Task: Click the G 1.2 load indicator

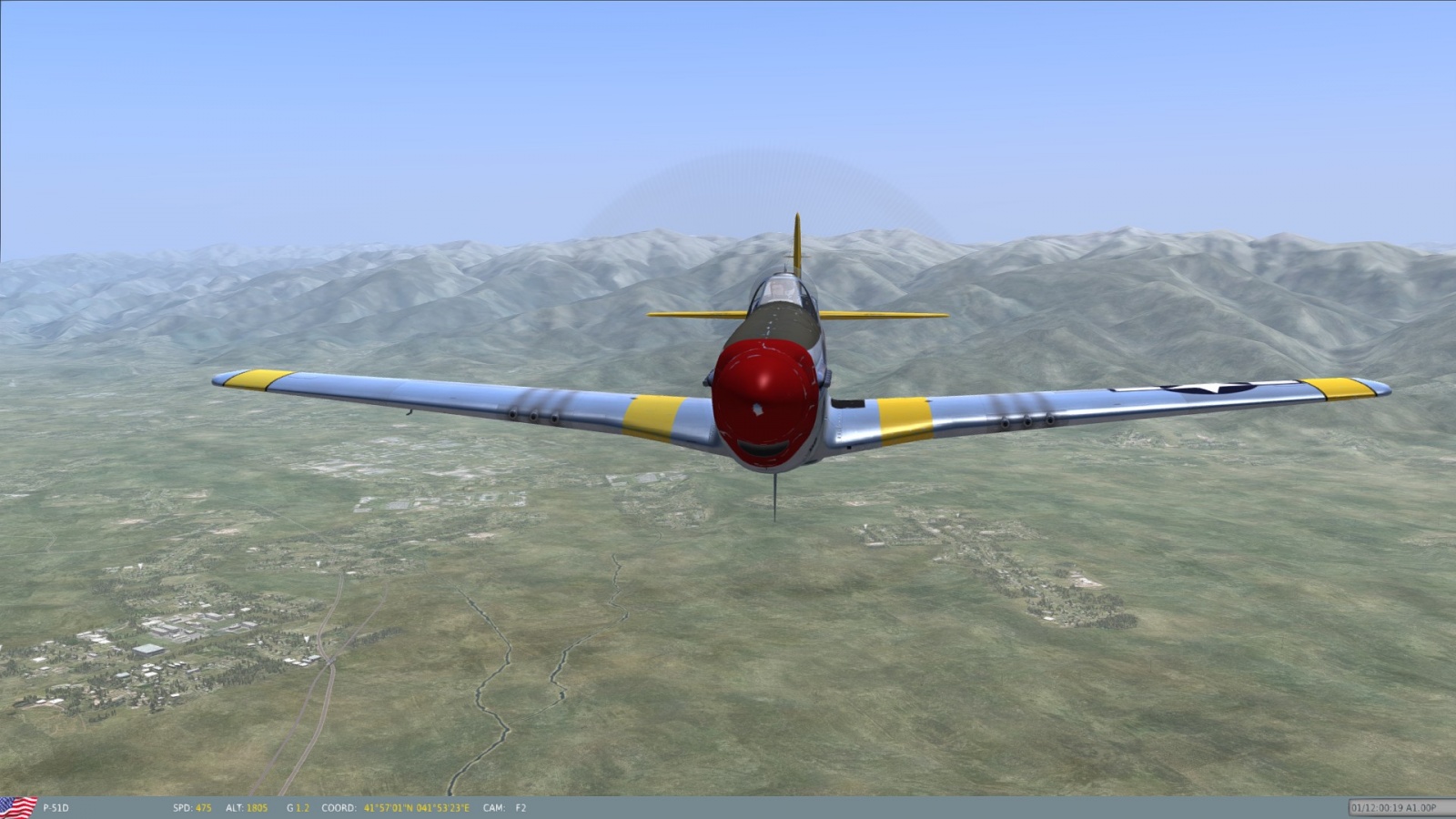Action: click(298, 808)
